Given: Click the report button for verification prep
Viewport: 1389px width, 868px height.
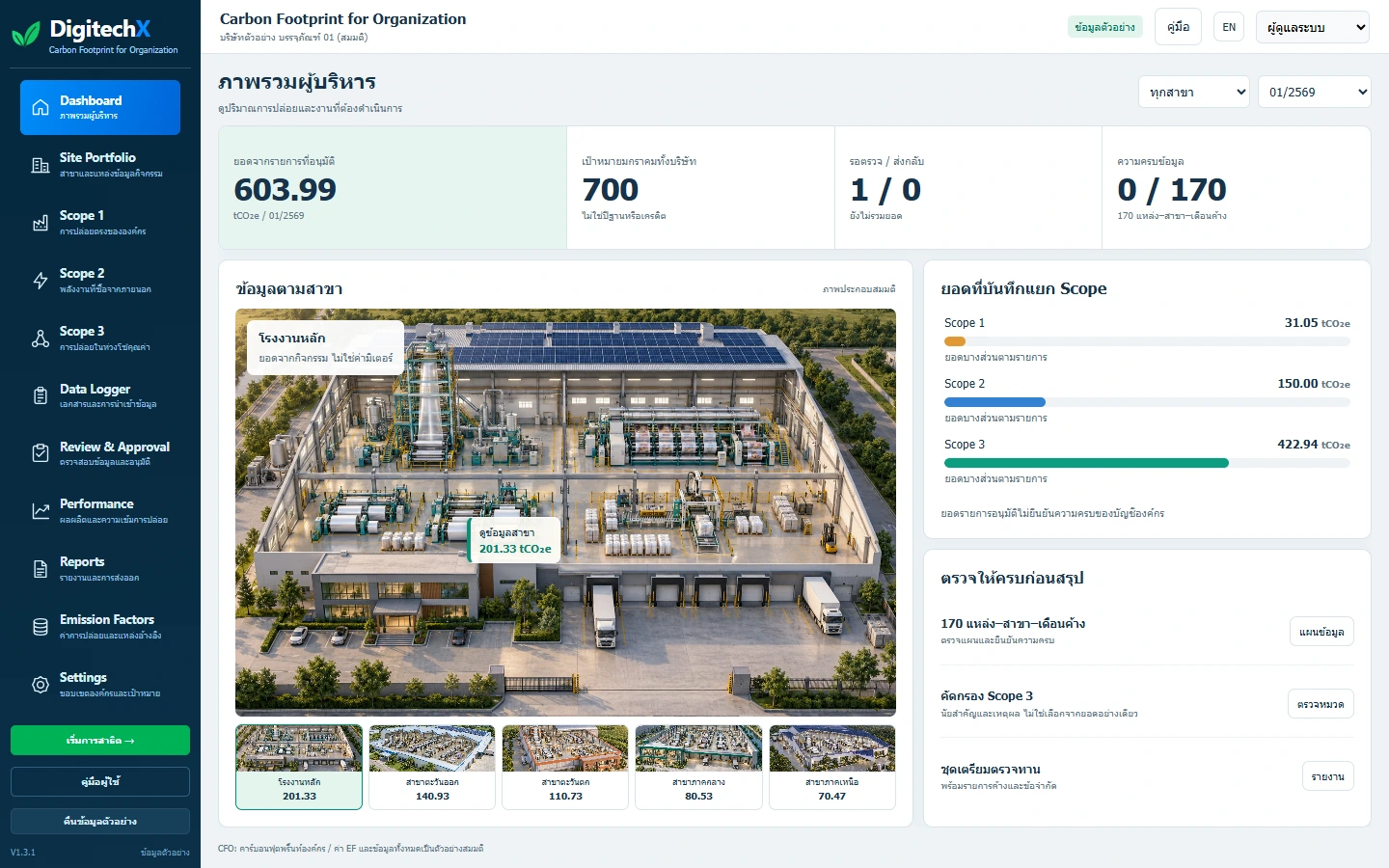Looking at the screenshot, I should click(1328, 776).
